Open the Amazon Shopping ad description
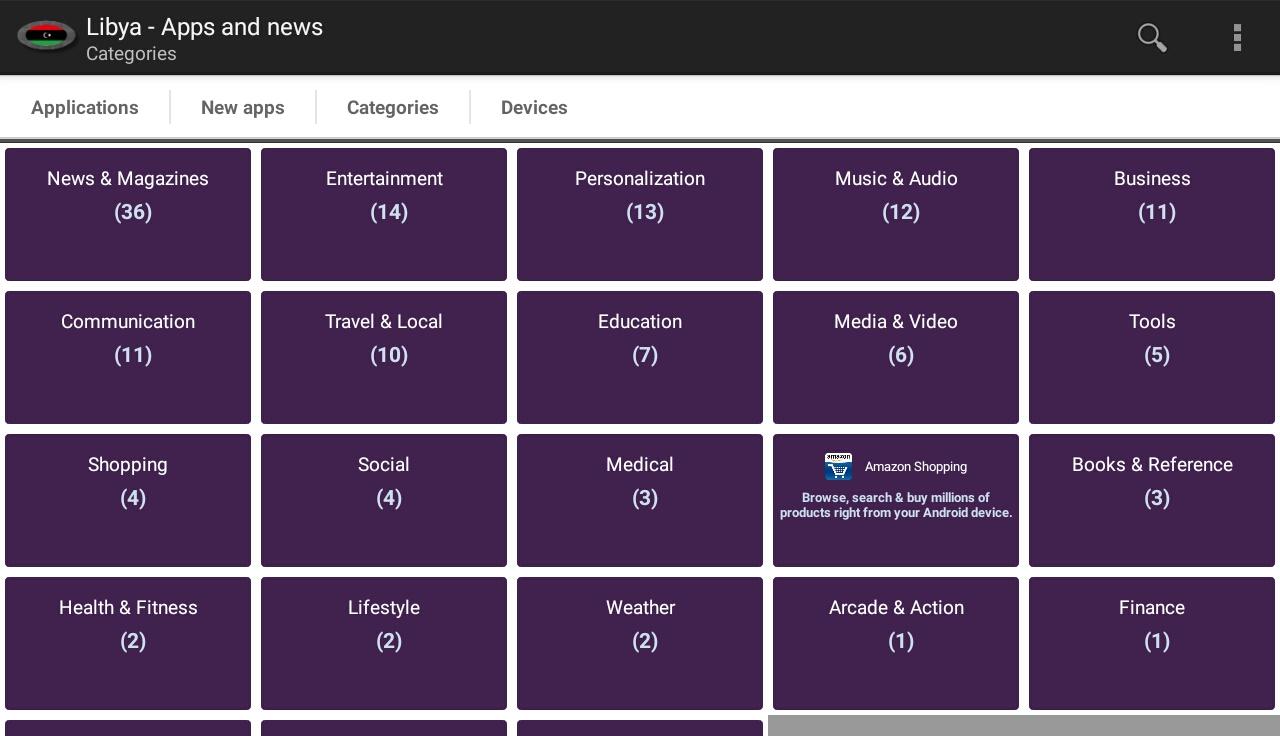Viewport: 1280px width, 736px height. tap(896, 505)
